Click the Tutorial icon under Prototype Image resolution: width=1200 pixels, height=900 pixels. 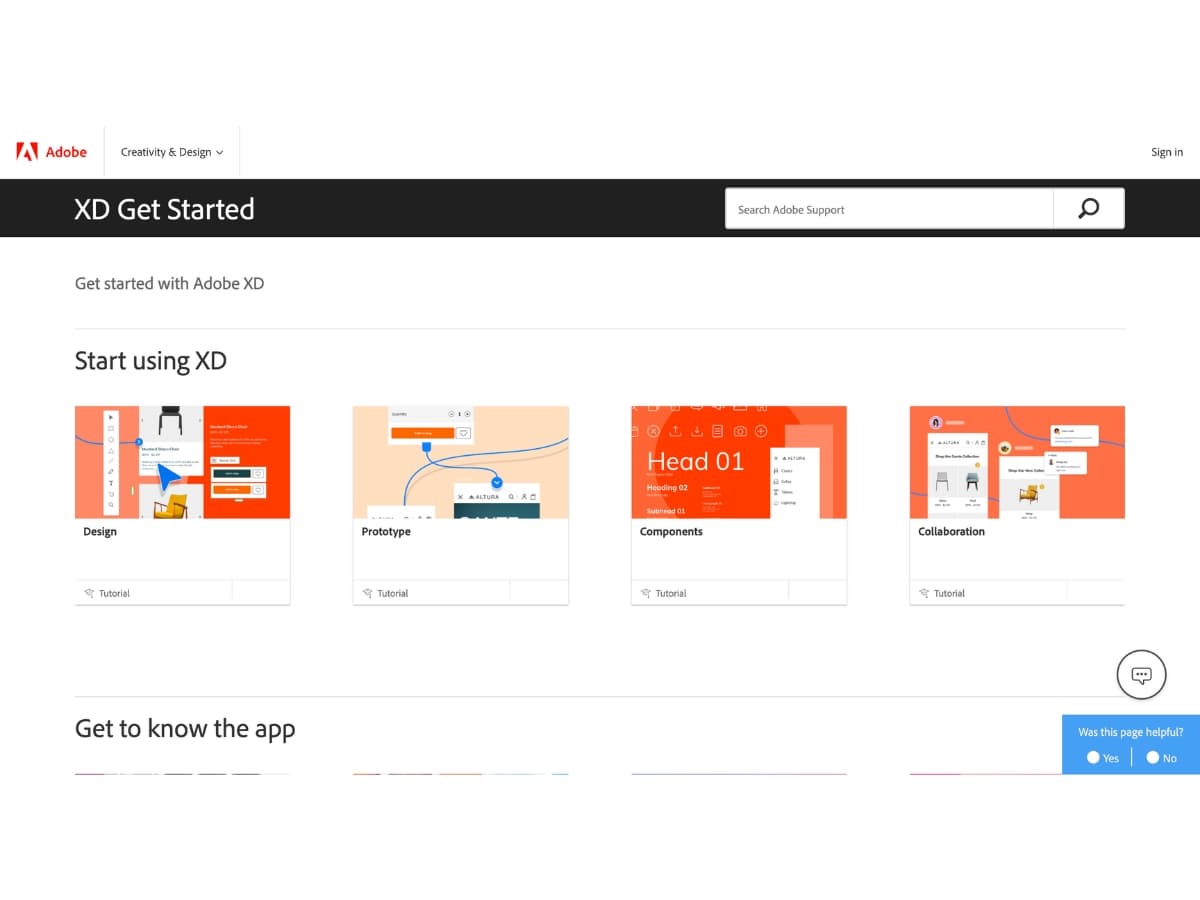(367, 594)
